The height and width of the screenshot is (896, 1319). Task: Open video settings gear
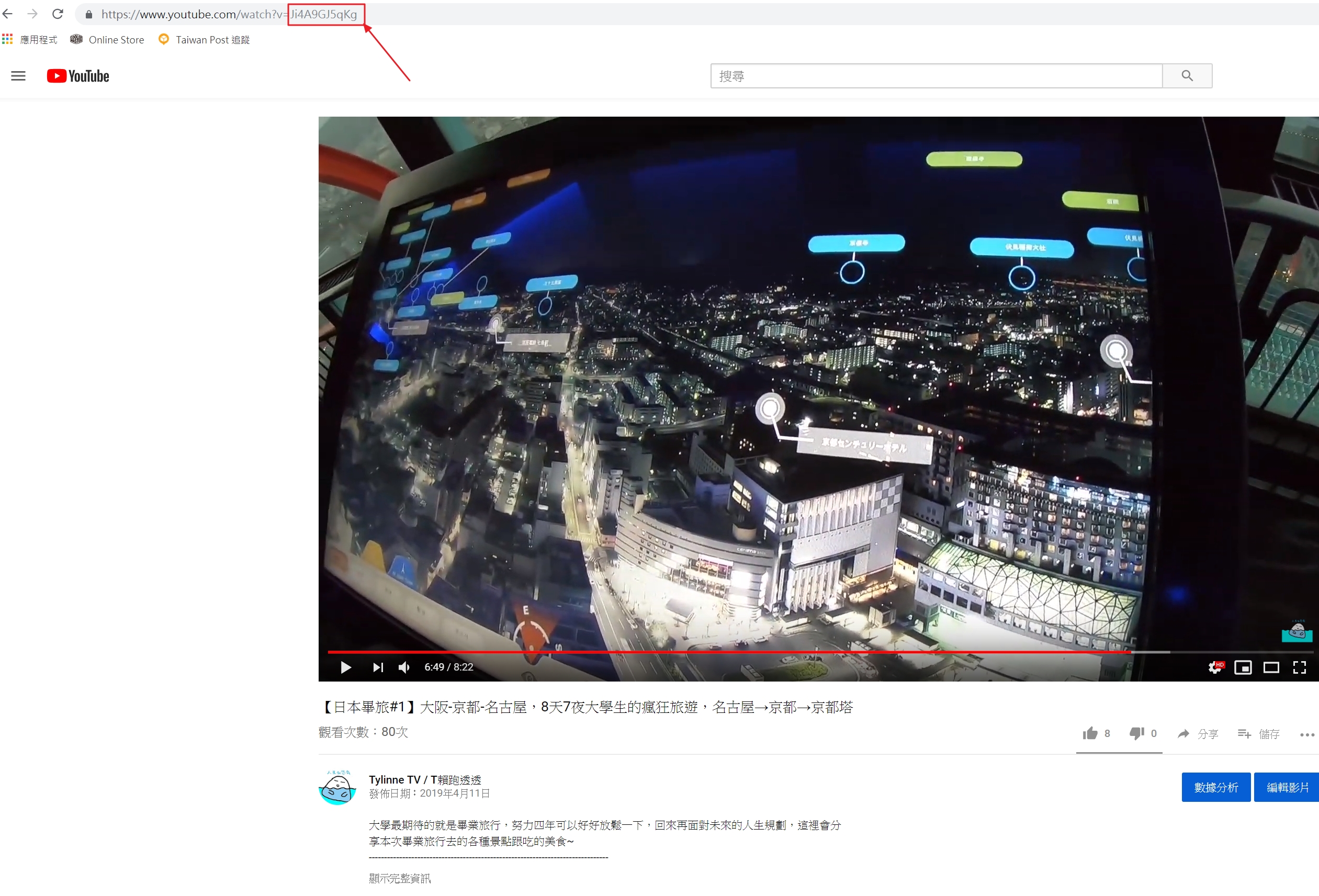tap(1214, 667)
